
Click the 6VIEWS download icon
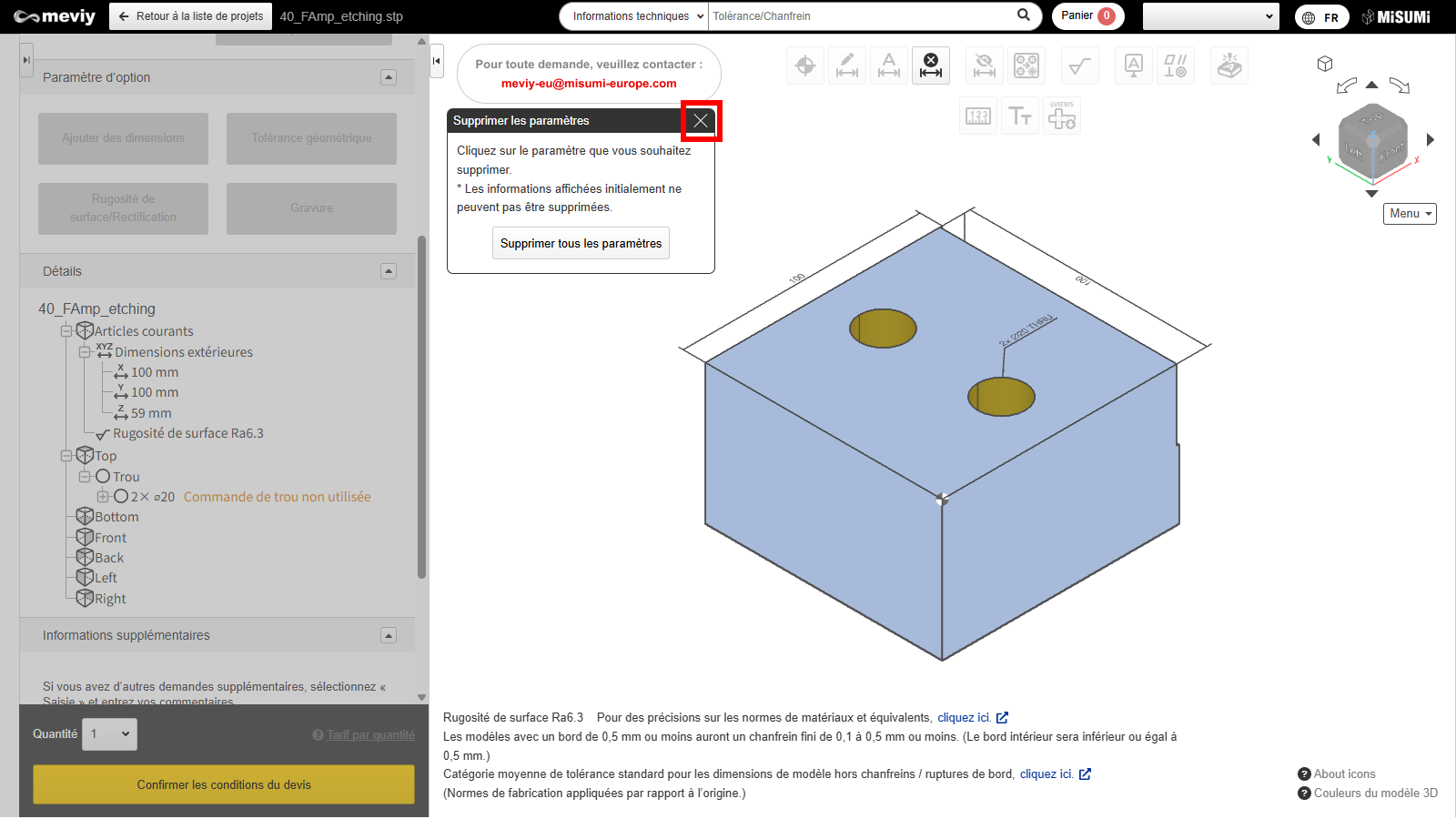coord(1062,116)
